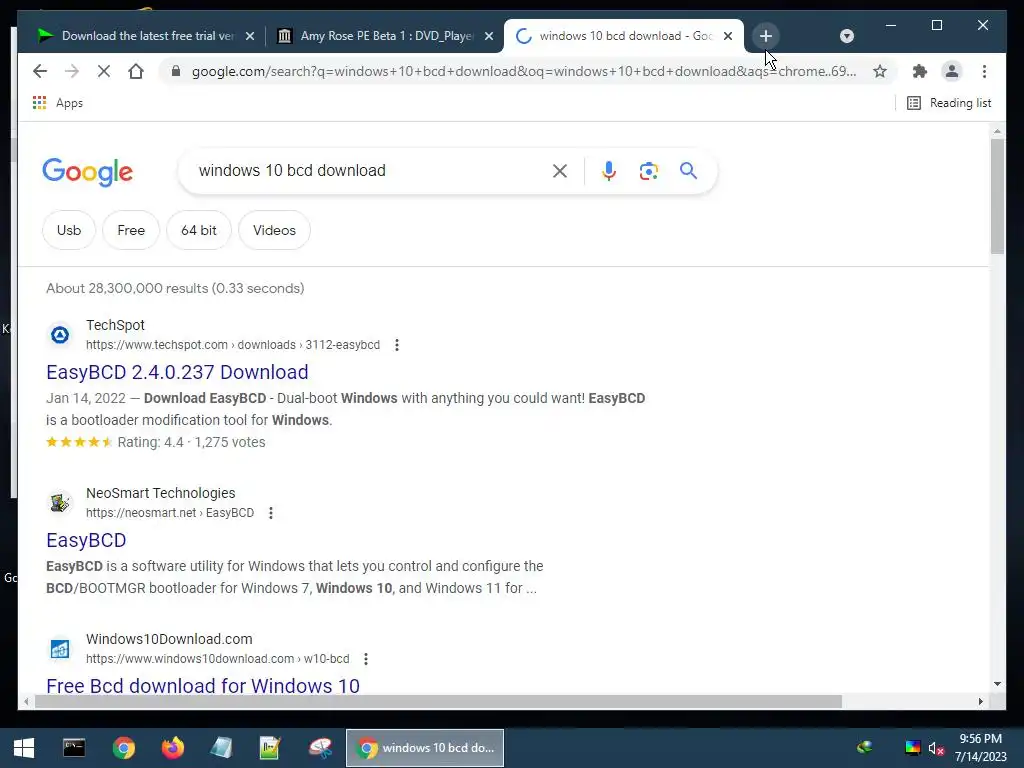View site information padlock icon
Image resolution: width=1024 pixels, height=768 pixels.
(x=176, y=71)
